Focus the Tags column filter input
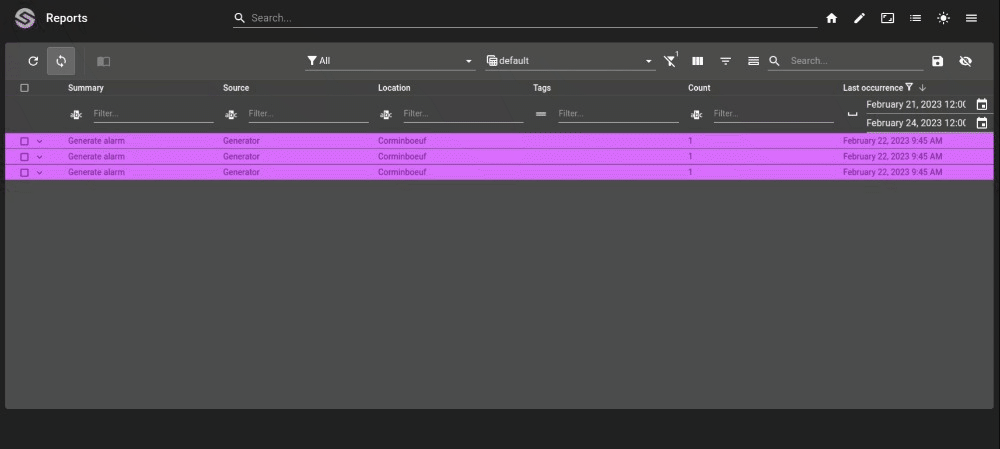This screenshot has height=449, width=1000. click(x=619, y=114)
